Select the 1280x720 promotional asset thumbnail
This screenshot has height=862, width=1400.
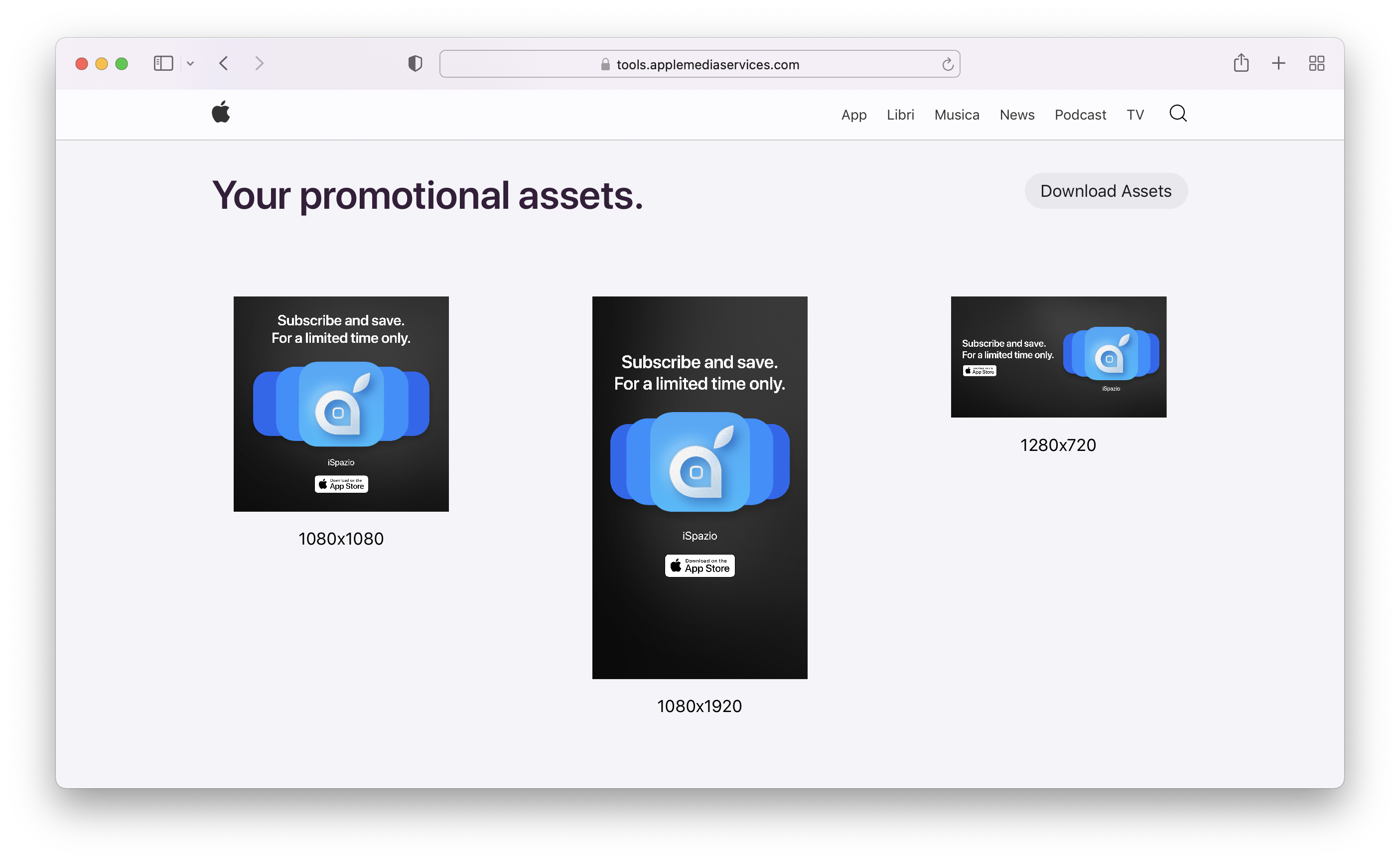coord(1058,357)
